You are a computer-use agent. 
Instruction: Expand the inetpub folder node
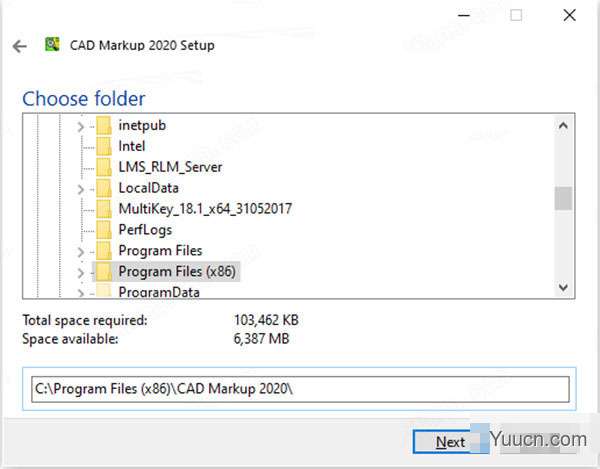point(80,126)
